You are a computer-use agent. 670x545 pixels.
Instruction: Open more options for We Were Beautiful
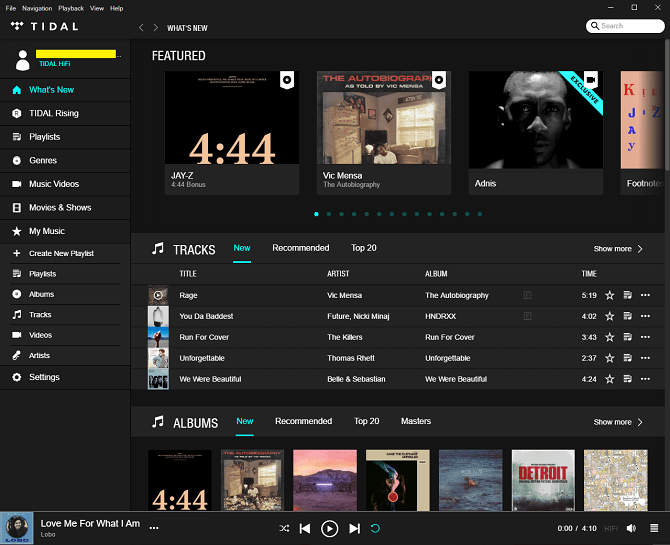click(x=645, y=379)
